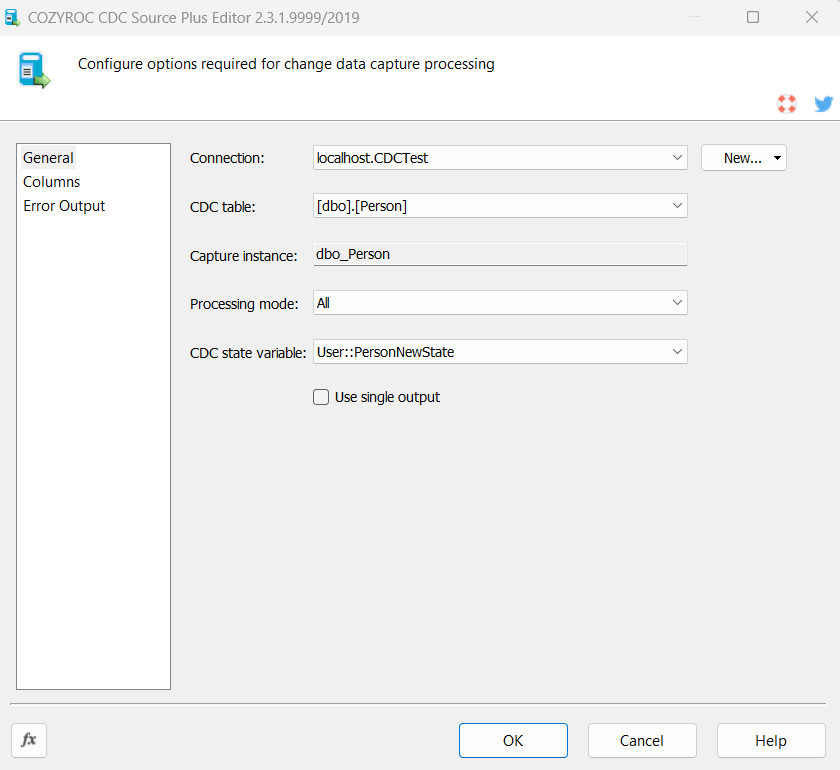The width and height of the screenshot is (840, 770).
Task: Maximize the editor window
Action: click(753, 17)
